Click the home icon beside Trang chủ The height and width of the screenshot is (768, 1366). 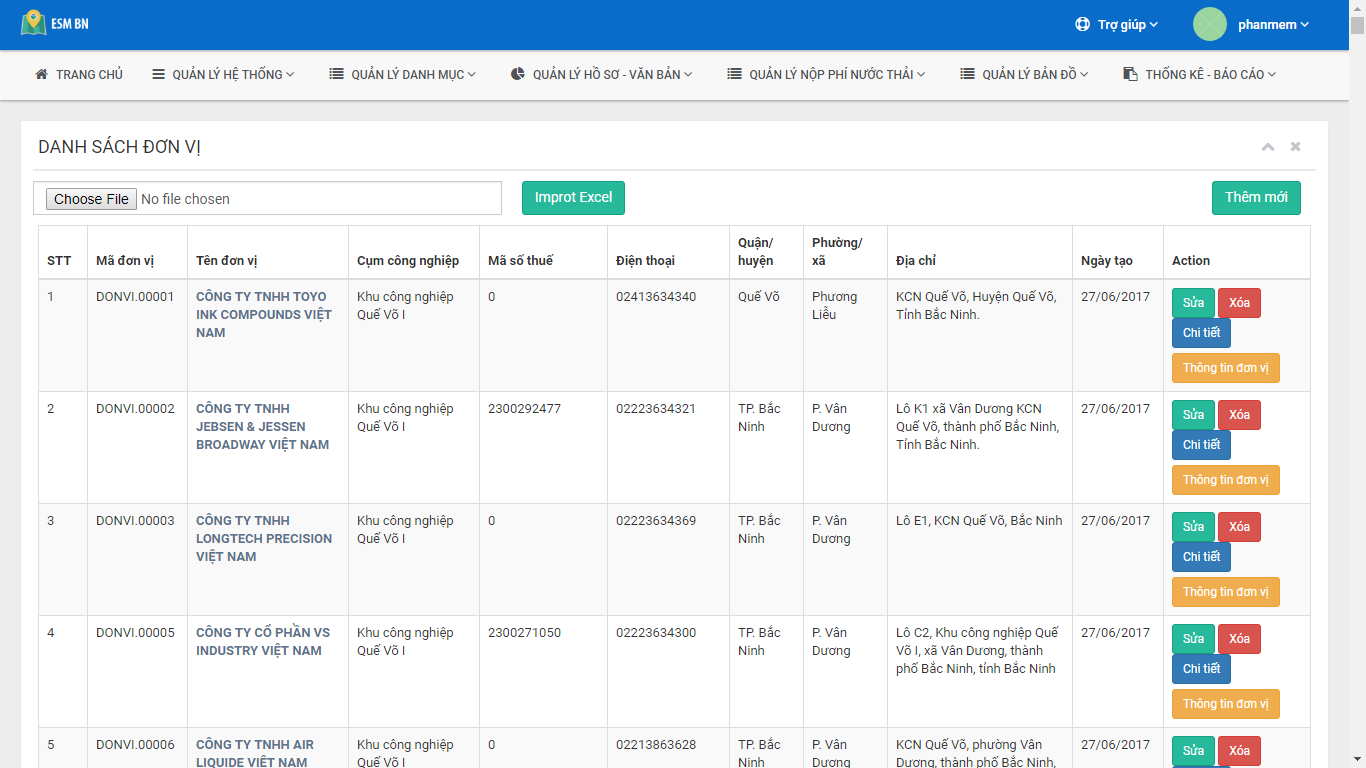[x=41, y=74]
